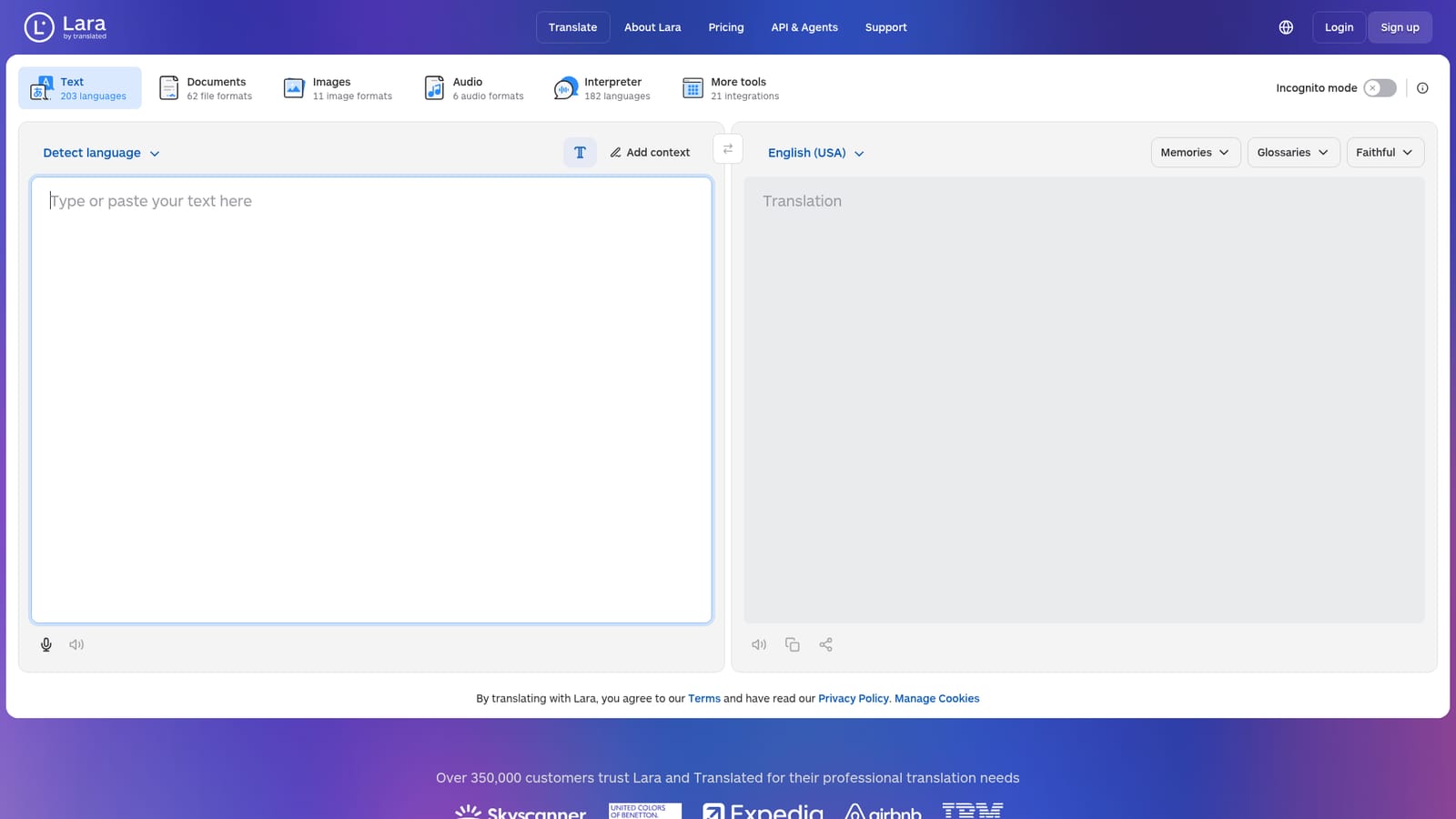
Task: Open the More tools tab
Action: click(731, 88)
